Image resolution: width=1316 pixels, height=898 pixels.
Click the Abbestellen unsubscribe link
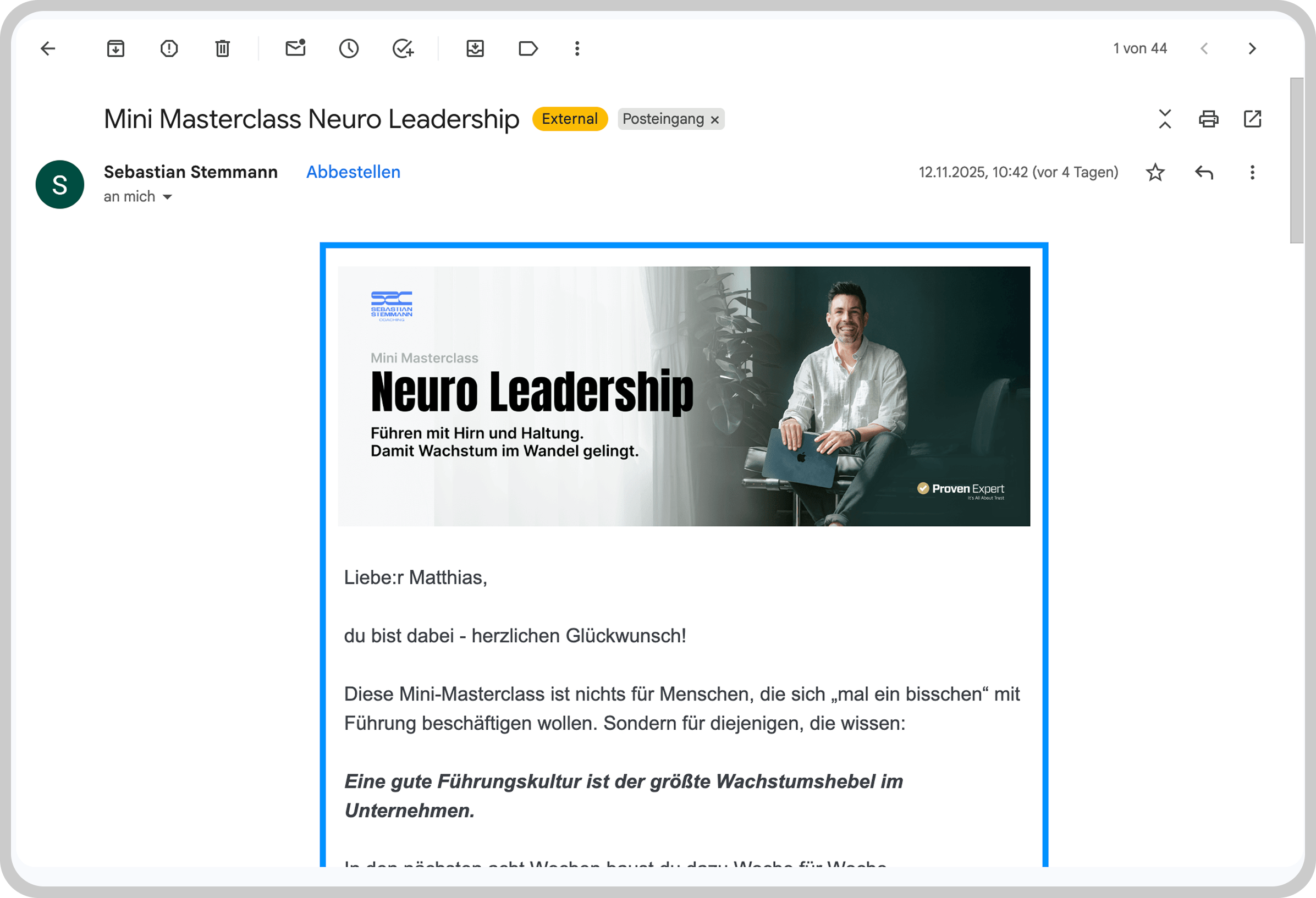353,172
